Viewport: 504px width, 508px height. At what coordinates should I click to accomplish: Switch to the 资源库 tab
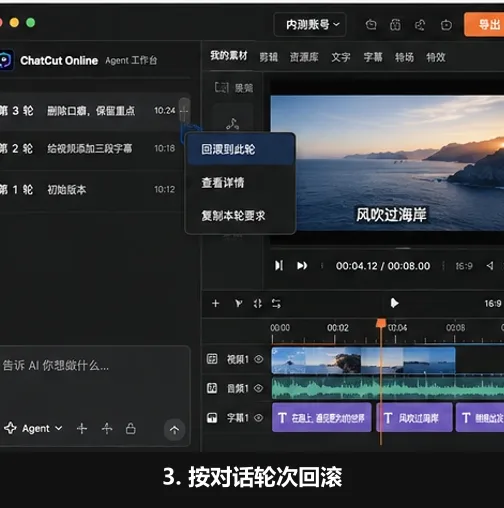tap(304, 57)
